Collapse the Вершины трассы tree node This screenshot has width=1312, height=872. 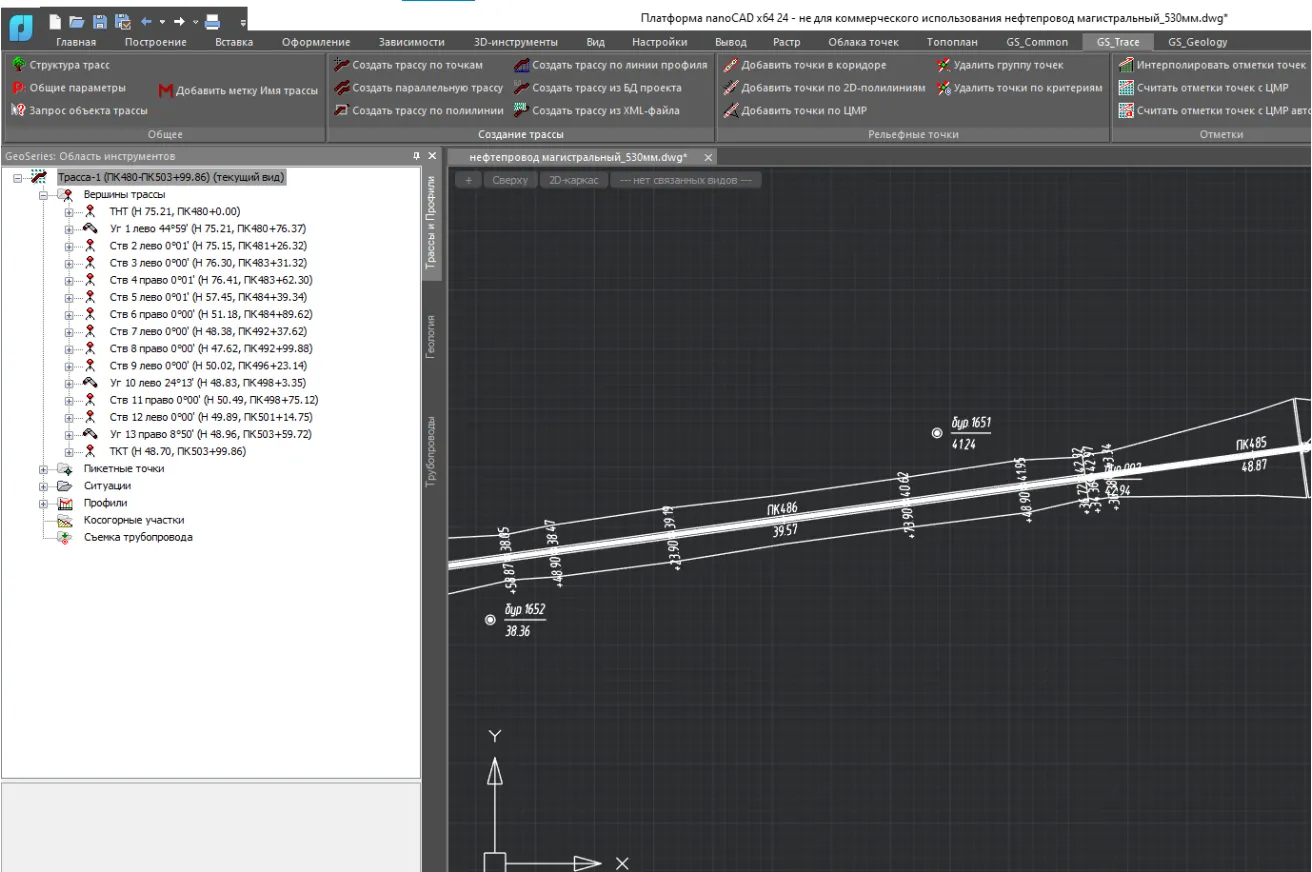coord(43,195)
